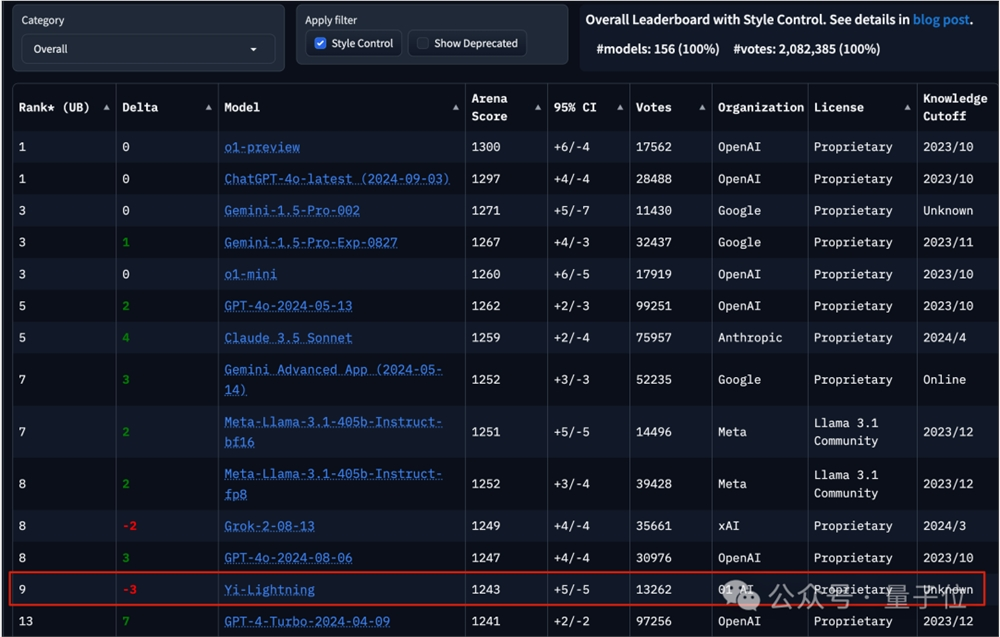The image size is (1000, 637).
Task: Open the Gemini-1.5-Pro-002 link
Action: coord(292,211)
